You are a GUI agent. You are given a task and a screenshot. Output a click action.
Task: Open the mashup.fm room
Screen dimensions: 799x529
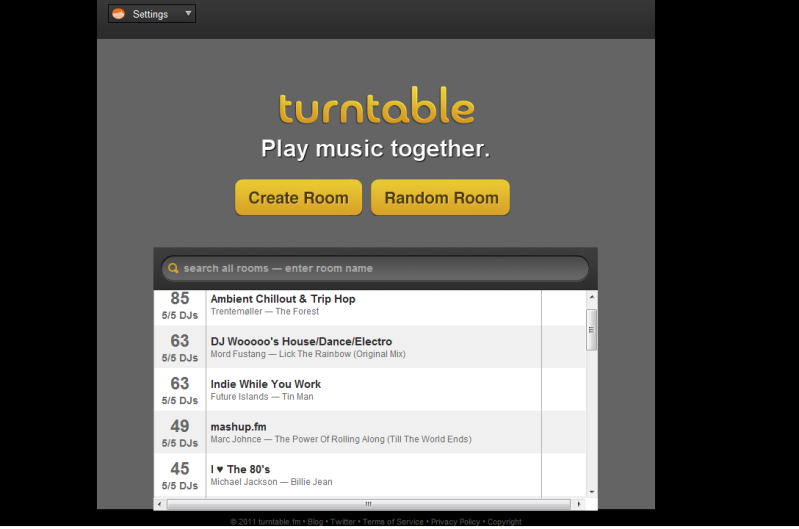(238, 427)
